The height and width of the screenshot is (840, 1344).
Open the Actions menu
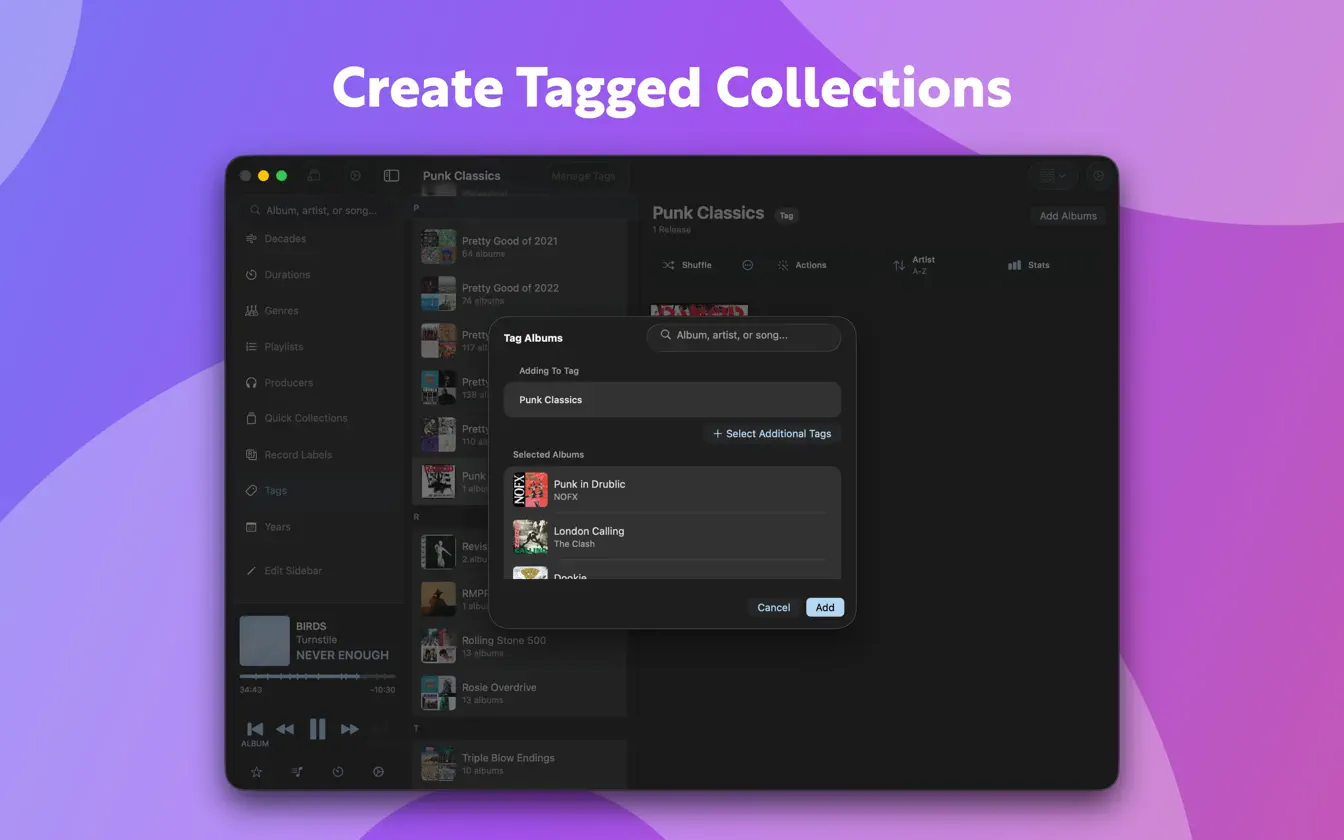coord(802,265)
